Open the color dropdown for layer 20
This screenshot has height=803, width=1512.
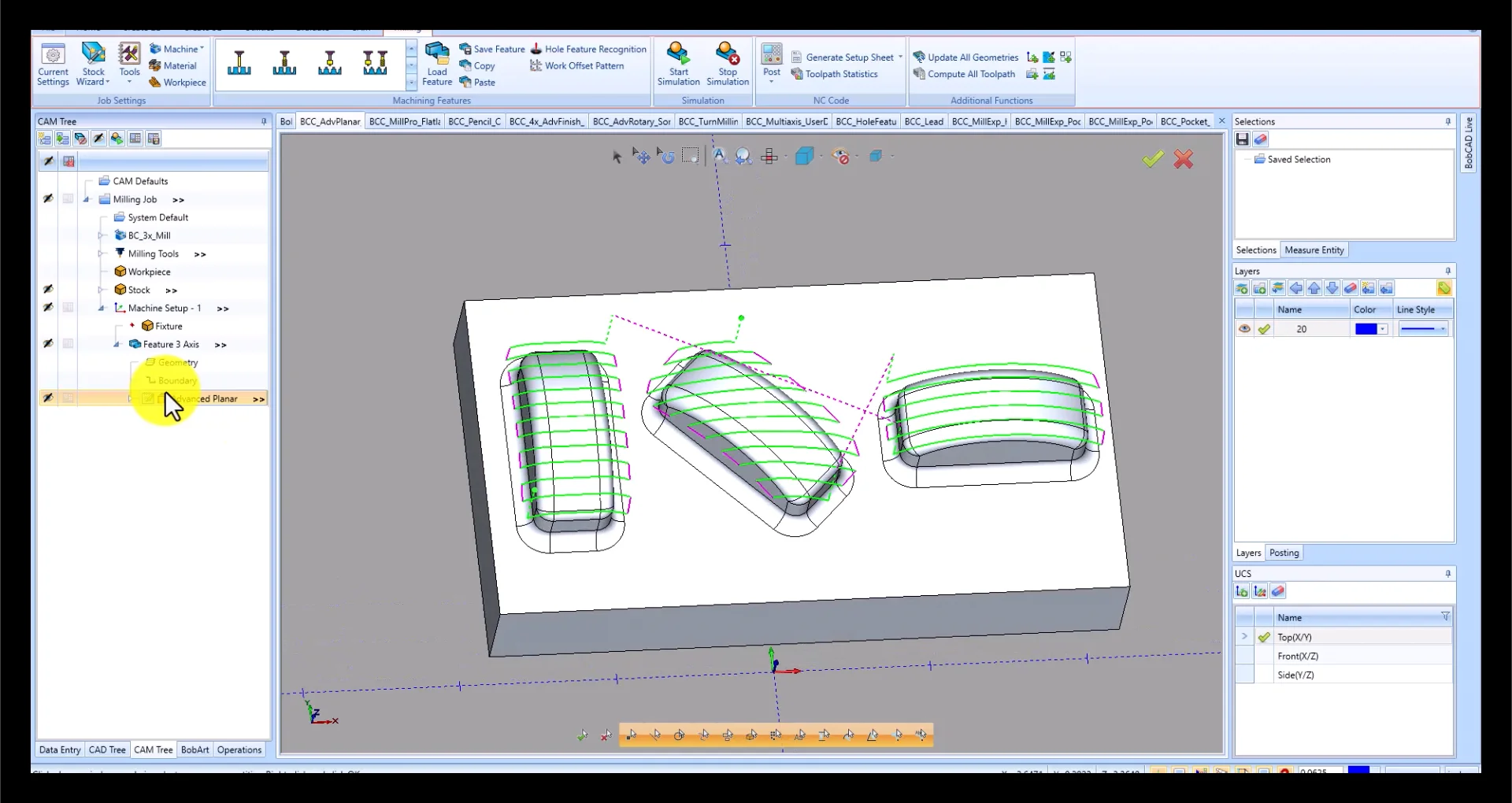click(1383, 329)
